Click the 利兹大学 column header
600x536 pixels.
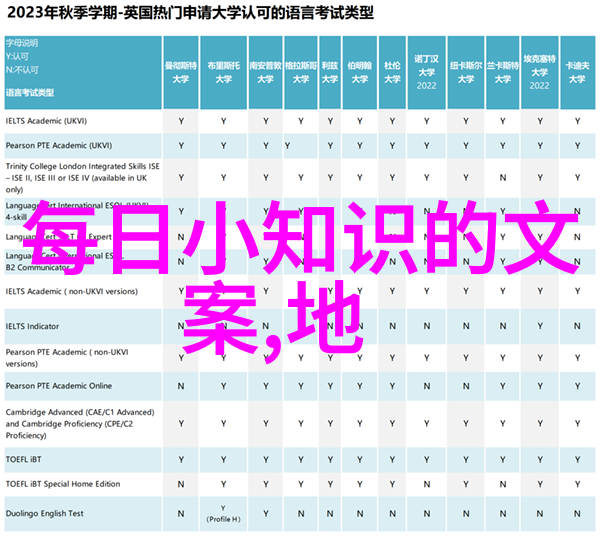[x=330, y=72]
